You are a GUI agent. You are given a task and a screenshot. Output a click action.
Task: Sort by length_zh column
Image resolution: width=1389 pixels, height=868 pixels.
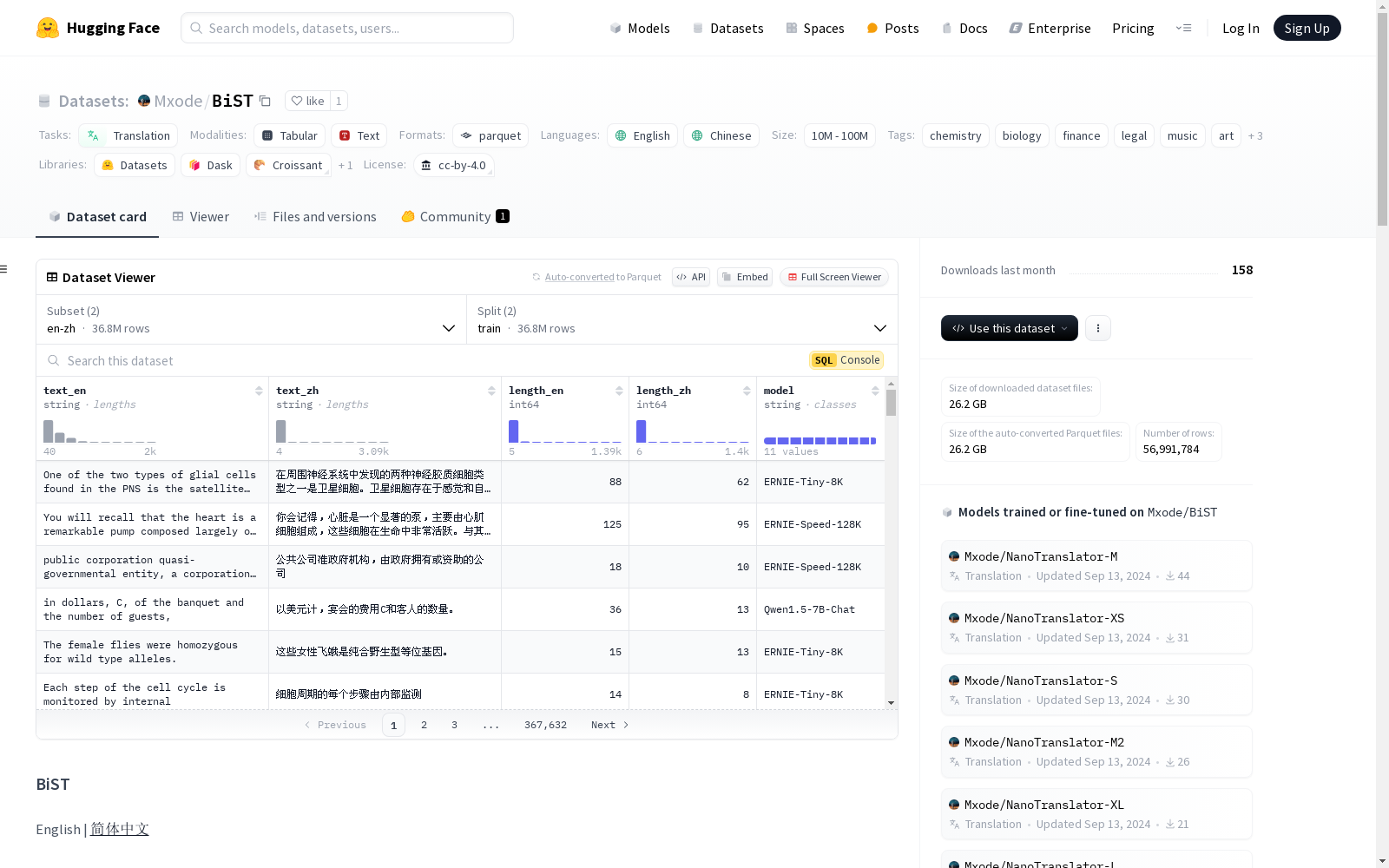pos(747,391)
